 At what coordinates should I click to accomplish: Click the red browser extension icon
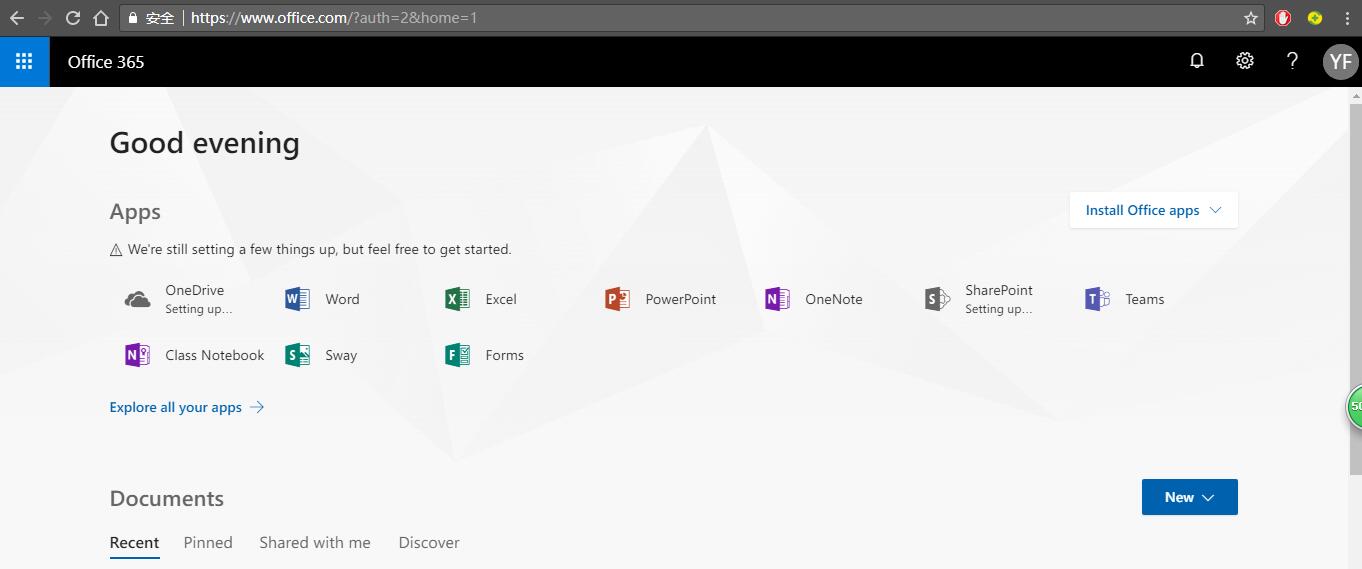[1283, 18]
